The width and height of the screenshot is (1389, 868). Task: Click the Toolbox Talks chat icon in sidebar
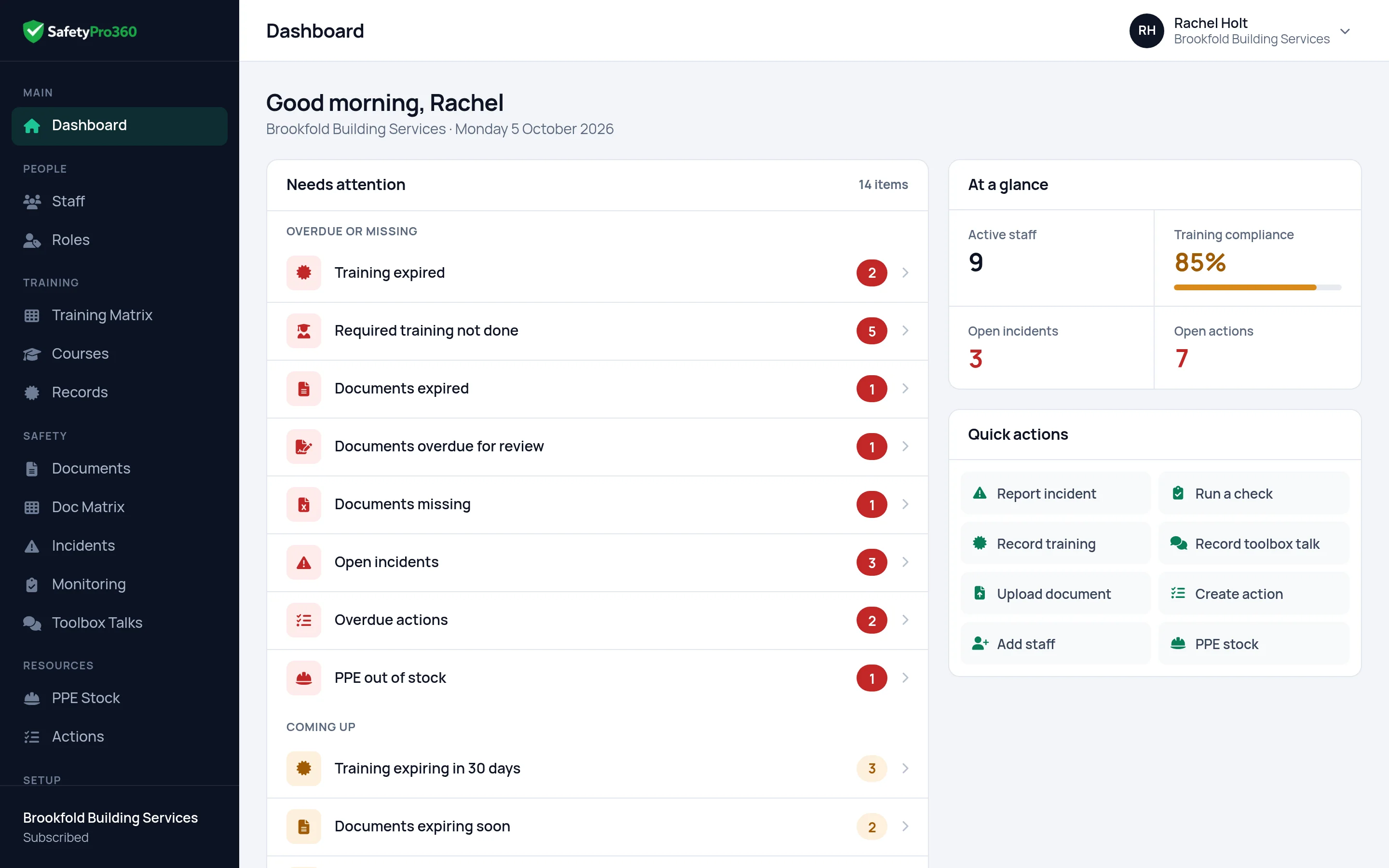[x=32, y=623]
